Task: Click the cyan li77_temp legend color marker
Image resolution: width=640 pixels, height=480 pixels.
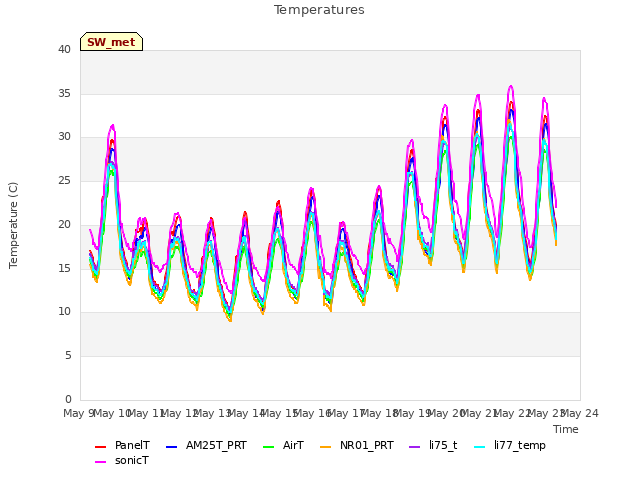Action: (x=480, y=447)
